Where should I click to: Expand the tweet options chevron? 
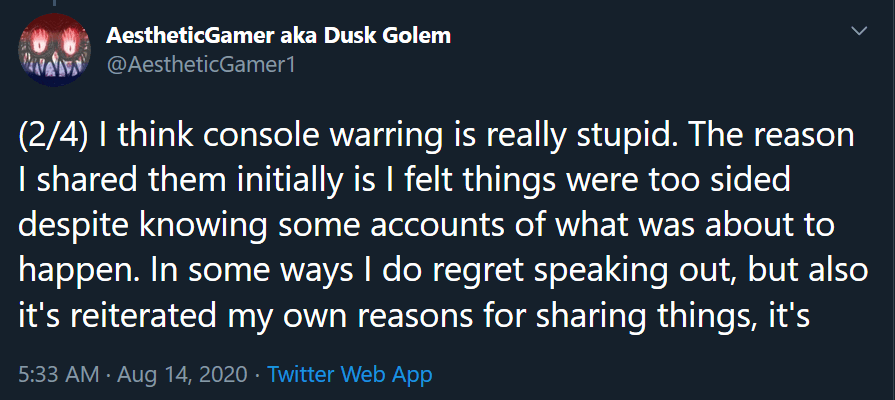tap(859, 30)
